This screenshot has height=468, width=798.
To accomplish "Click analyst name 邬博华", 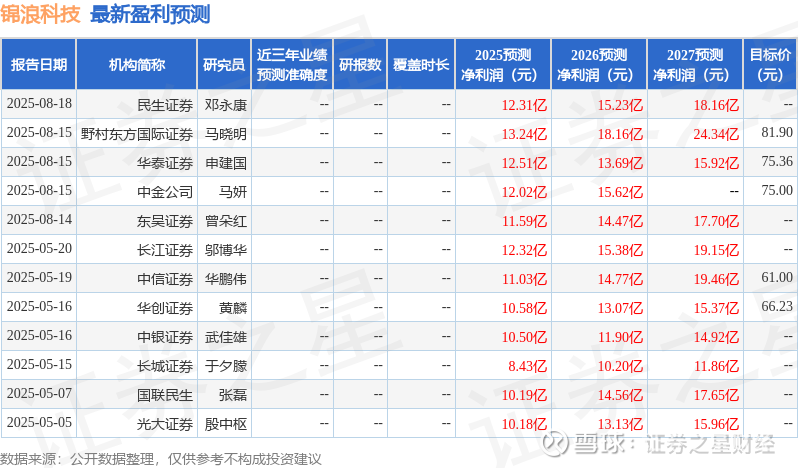I will point(226,250).
